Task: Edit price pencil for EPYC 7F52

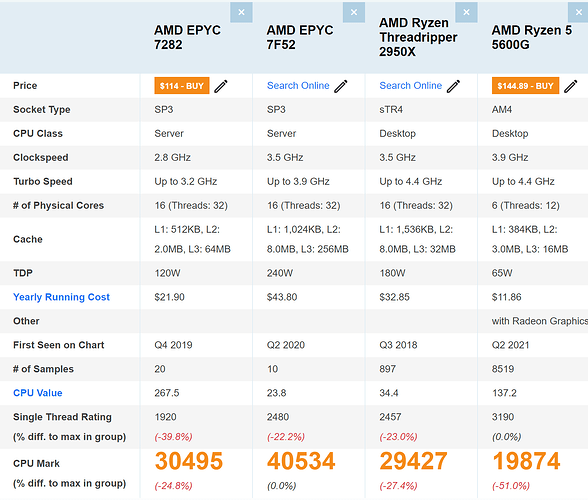Action: point(341,86)
